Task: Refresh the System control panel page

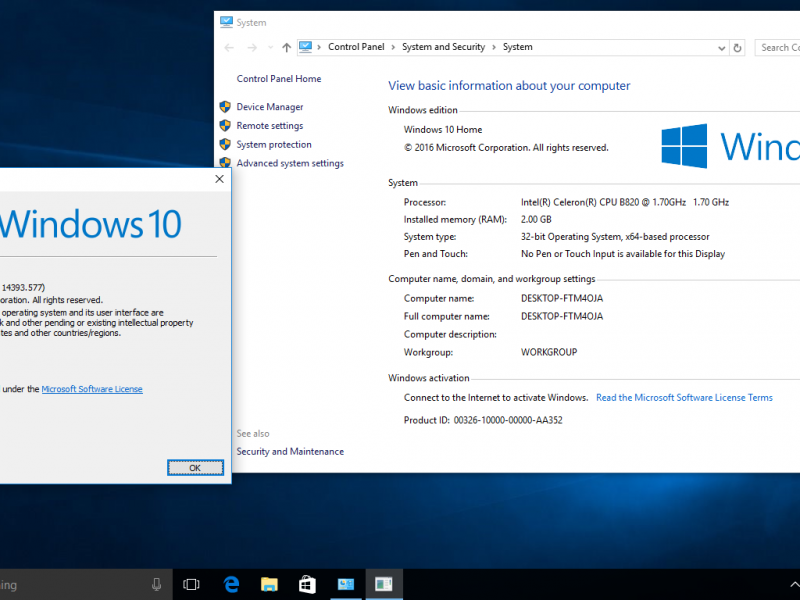Action: tap(737, 48)
